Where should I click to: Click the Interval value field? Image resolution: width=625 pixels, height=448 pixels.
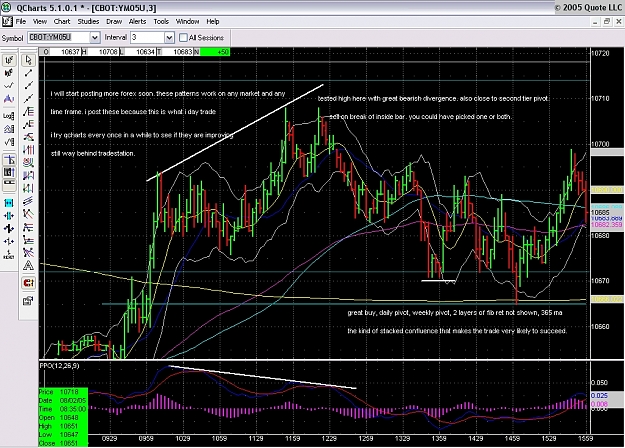(147, 37)
